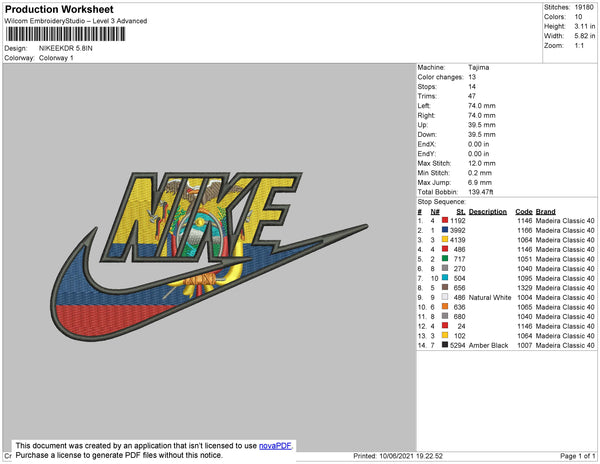Click the Stitches value '19180'
The width and height of the screenshot is (600, 464).
(x=584, y=7)
